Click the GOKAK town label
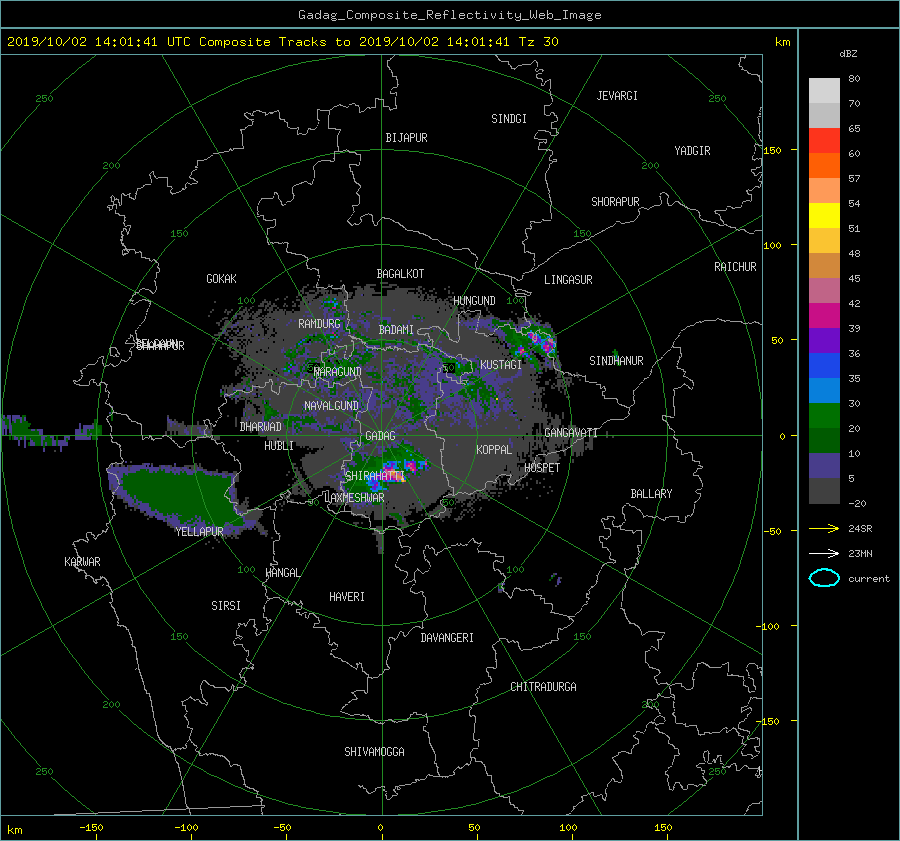The image size is (900, 841). tap(221, 279)
